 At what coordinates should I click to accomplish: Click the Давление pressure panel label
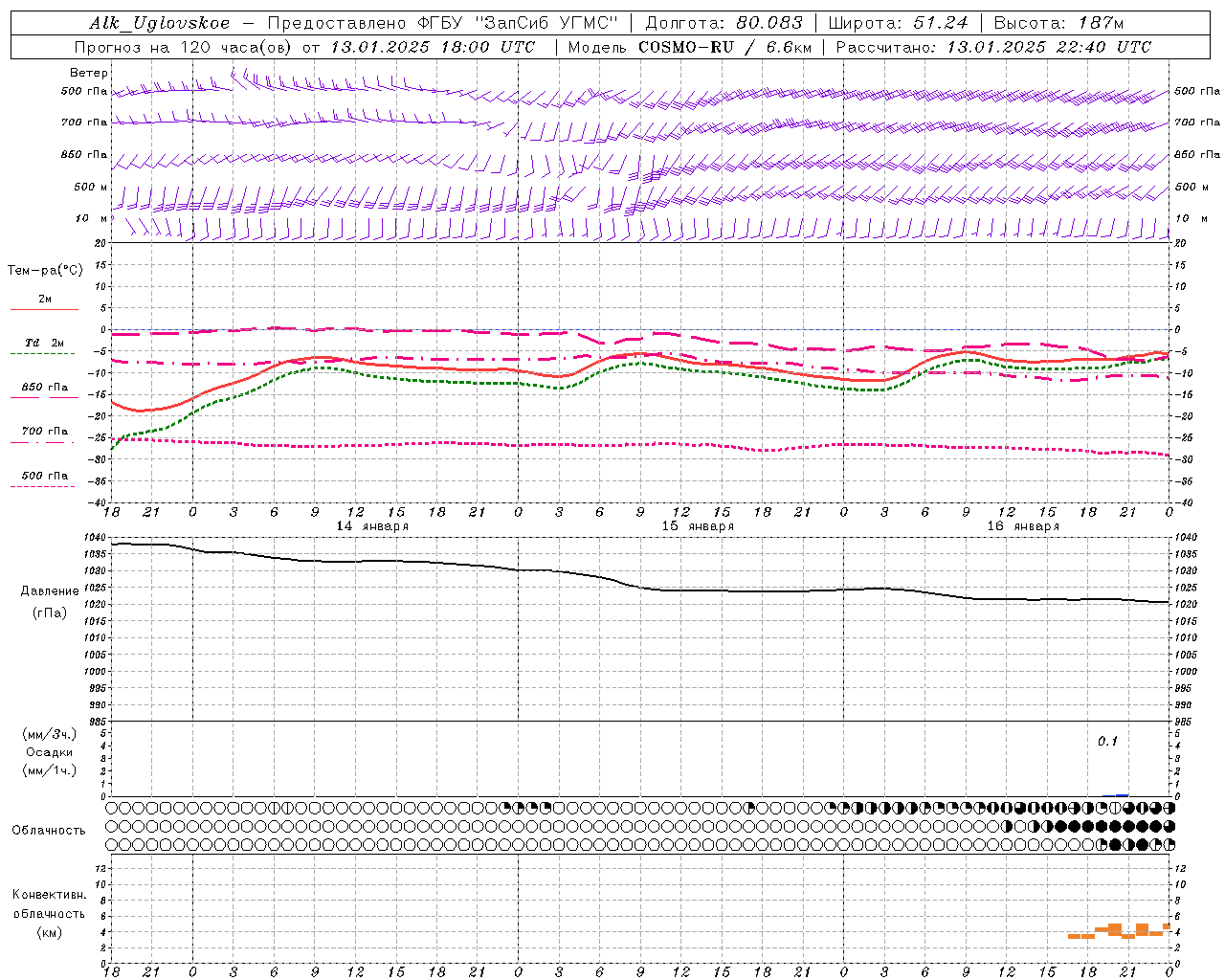tap(50, 590)
